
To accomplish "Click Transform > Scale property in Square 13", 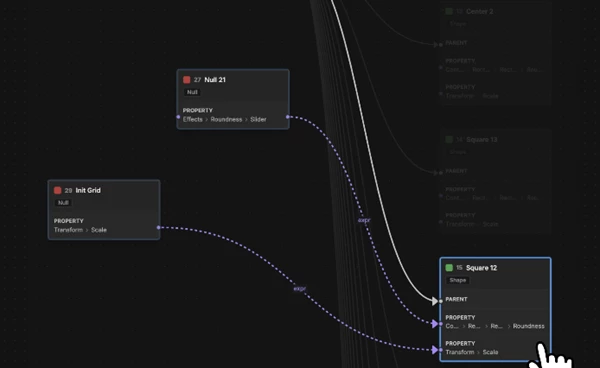I will (x=472, y=224).
